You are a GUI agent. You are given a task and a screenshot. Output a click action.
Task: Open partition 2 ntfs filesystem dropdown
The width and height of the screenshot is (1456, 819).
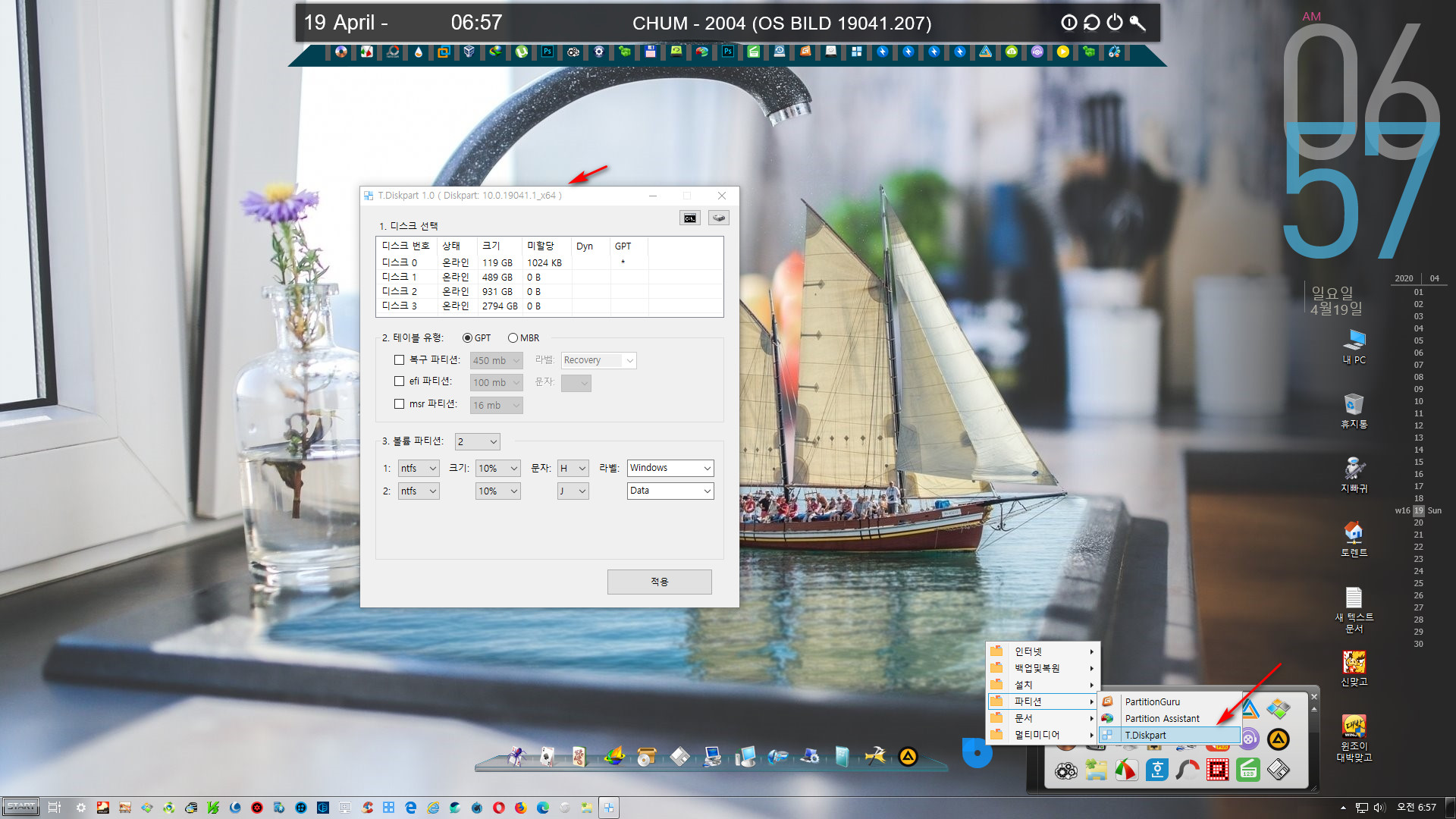pos(419,491)
